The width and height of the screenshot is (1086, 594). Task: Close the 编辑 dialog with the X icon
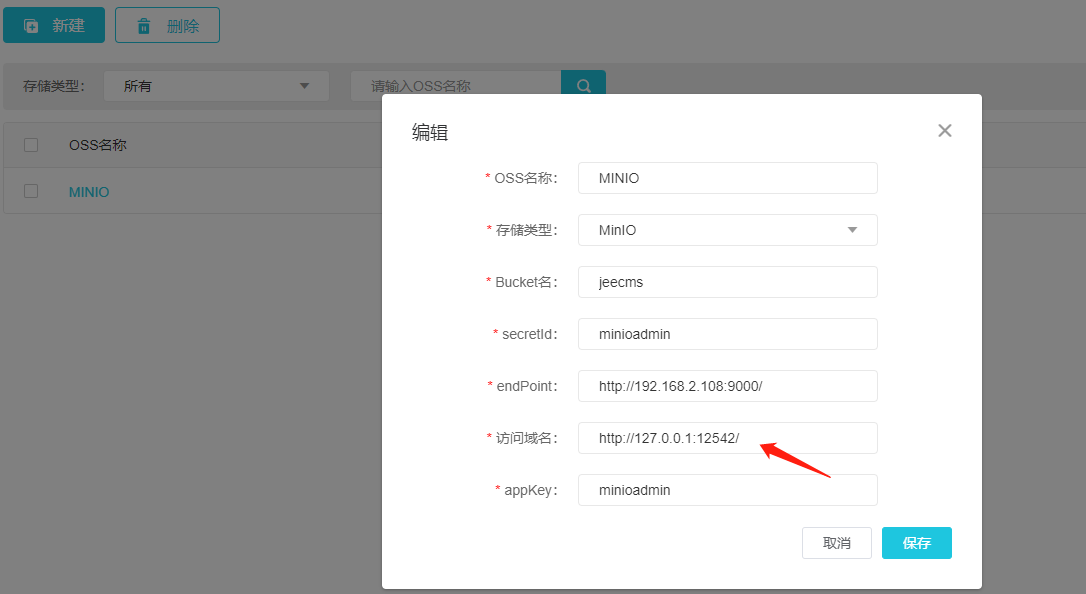[945, 131]
